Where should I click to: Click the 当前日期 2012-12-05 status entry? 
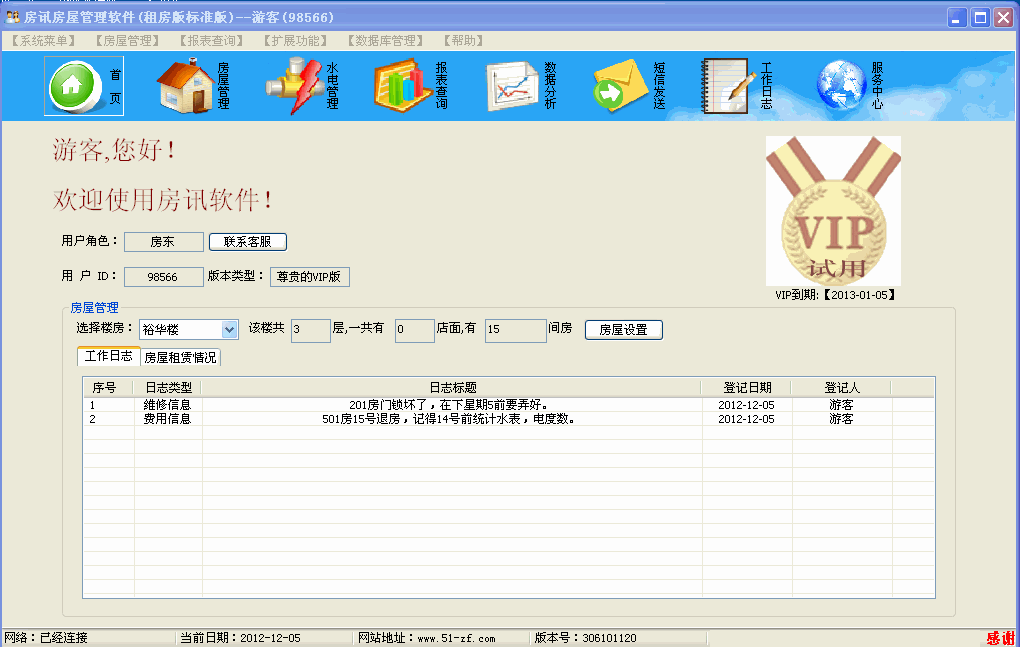[x=241, y=638]
